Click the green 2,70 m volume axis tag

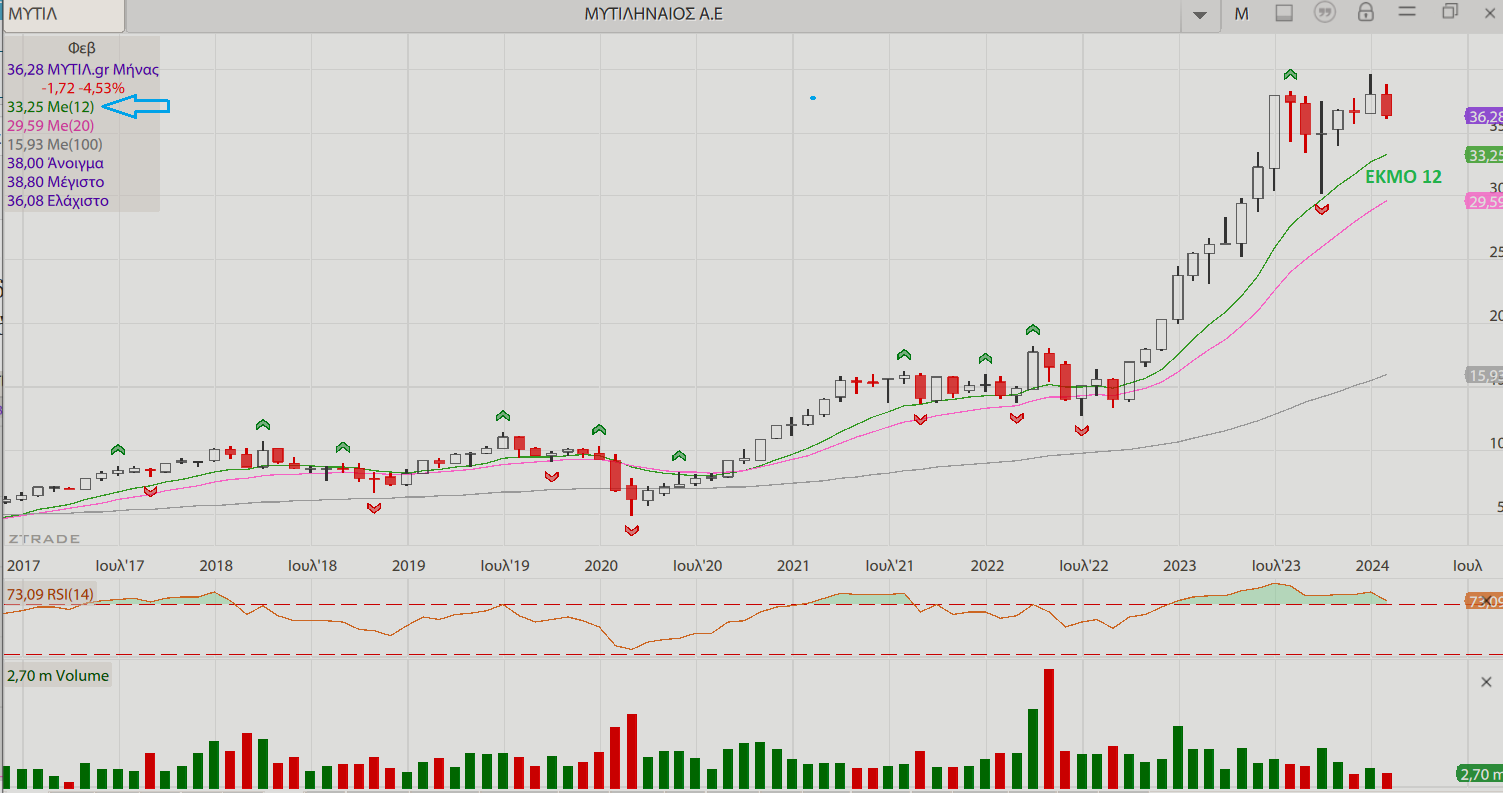coord(1479,774)
